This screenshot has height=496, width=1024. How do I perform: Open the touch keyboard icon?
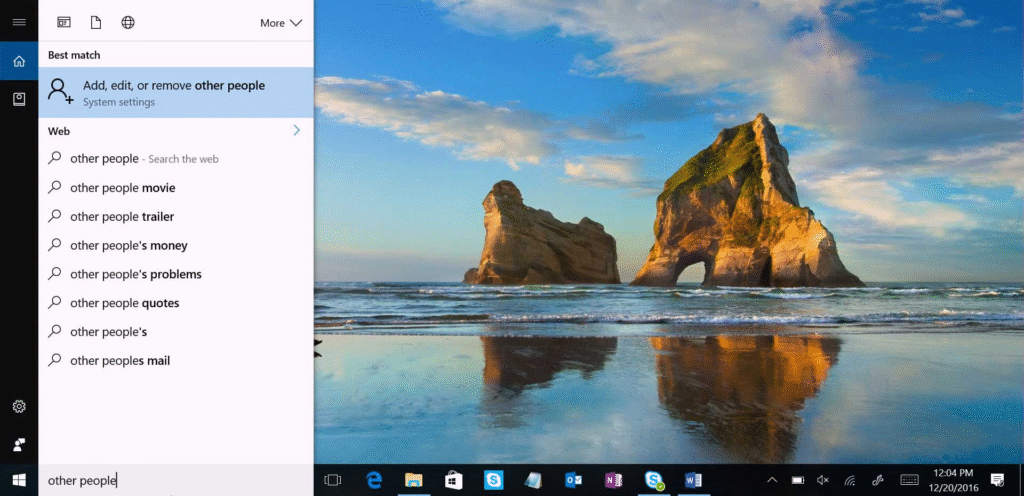tap(909, 480)
